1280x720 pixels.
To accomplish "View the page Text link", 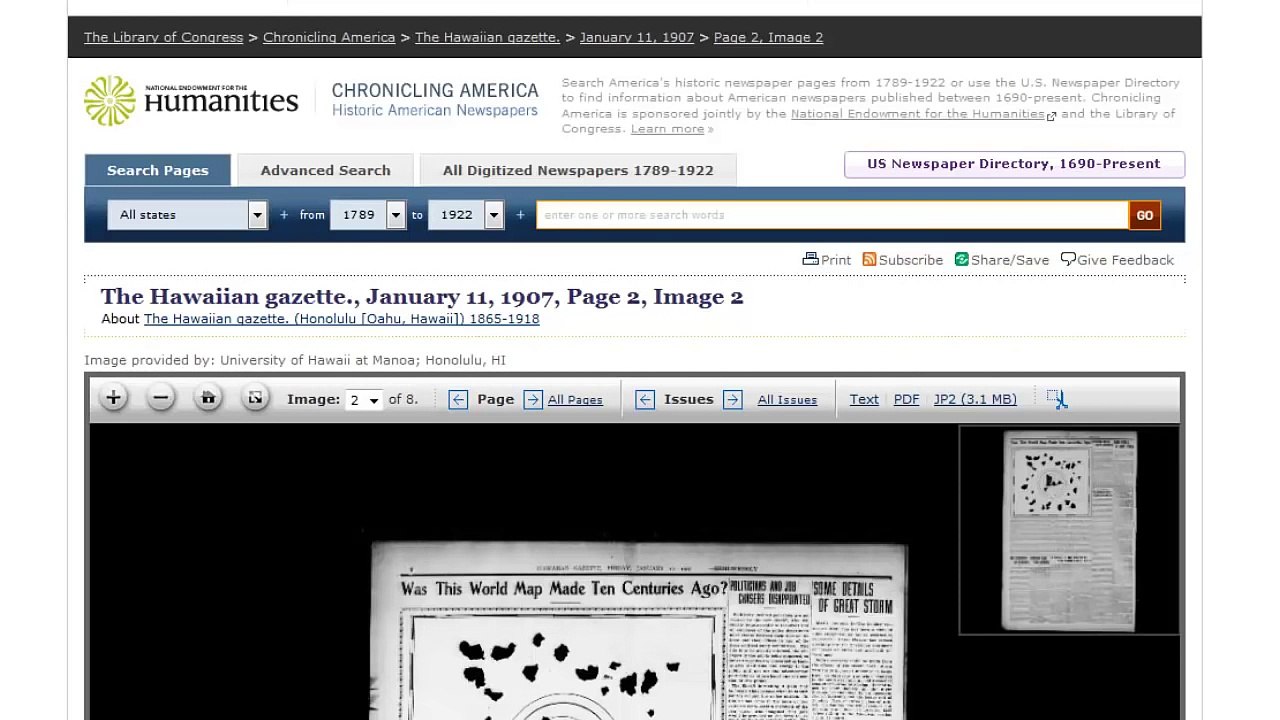I will point(864,399).
